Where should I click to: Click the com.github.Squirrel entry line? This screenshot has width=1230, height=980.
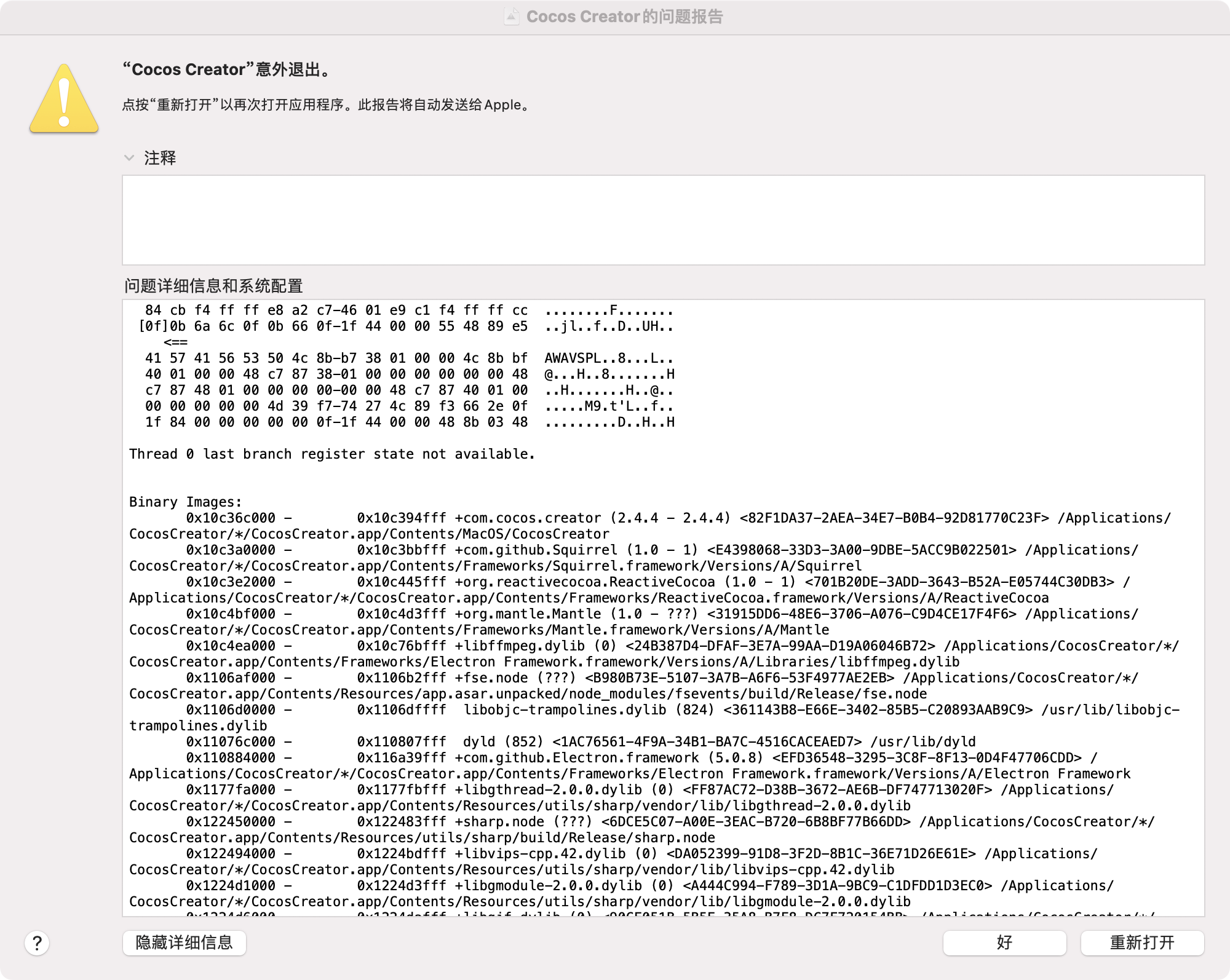point(535,550)
